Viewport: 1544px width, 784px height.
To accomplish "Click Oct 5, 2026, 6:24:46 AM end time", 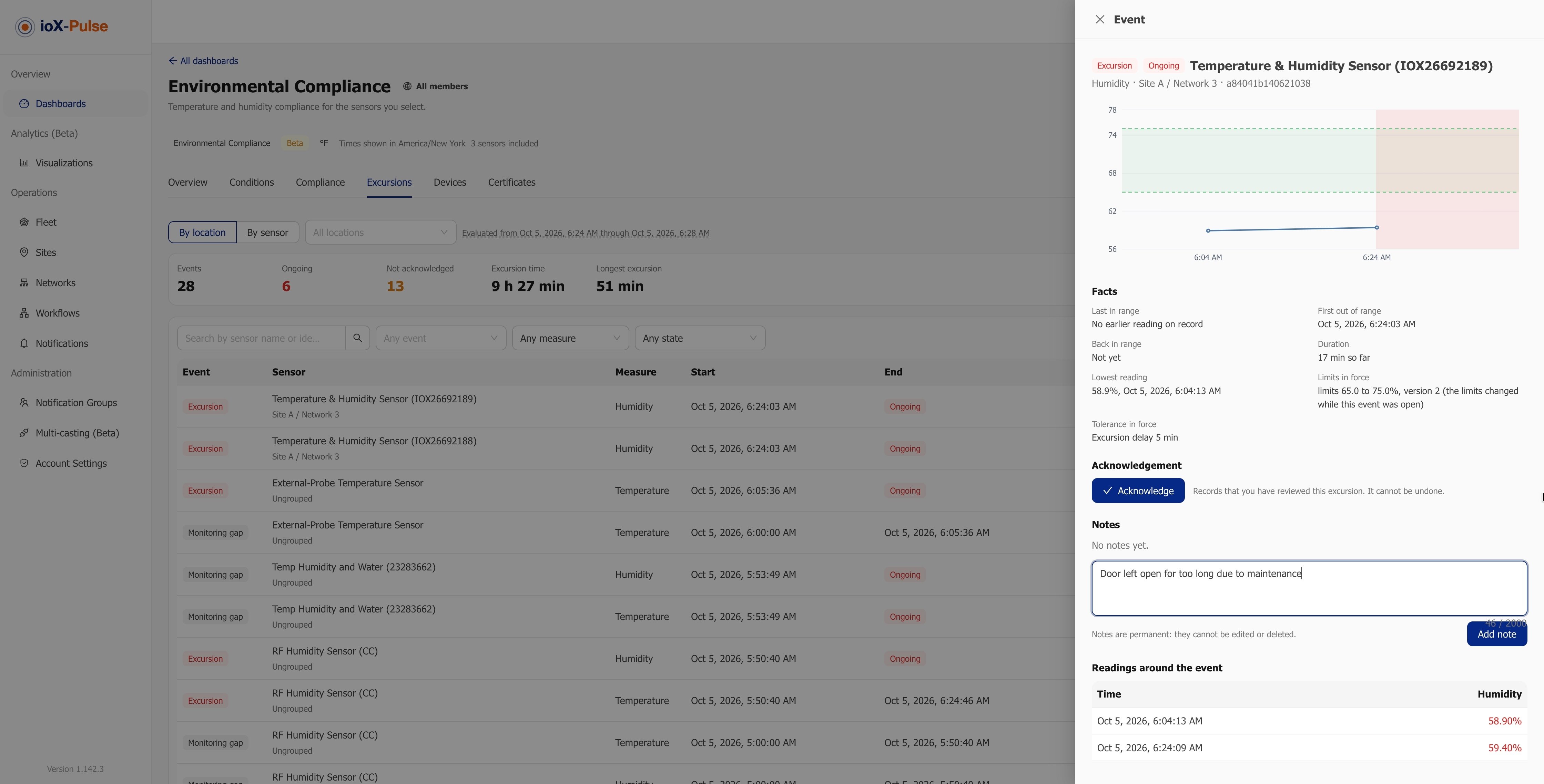I will (936, 701).
